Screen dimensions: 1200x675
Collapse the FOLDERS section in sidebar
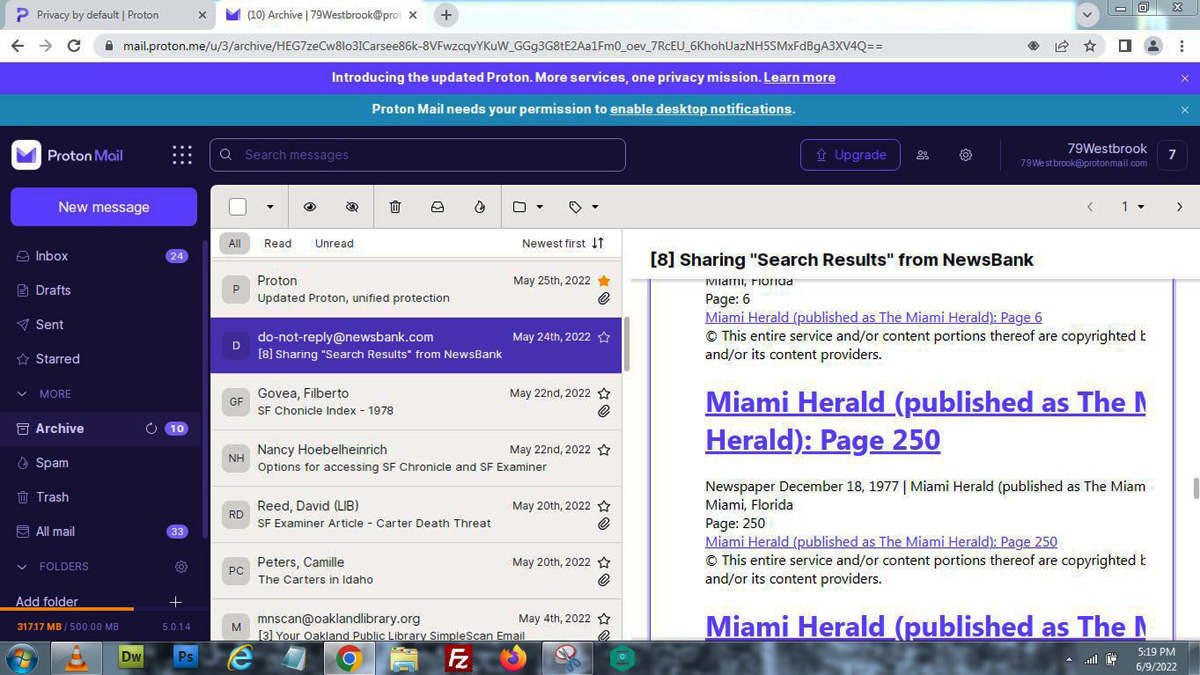click(53, 566)
